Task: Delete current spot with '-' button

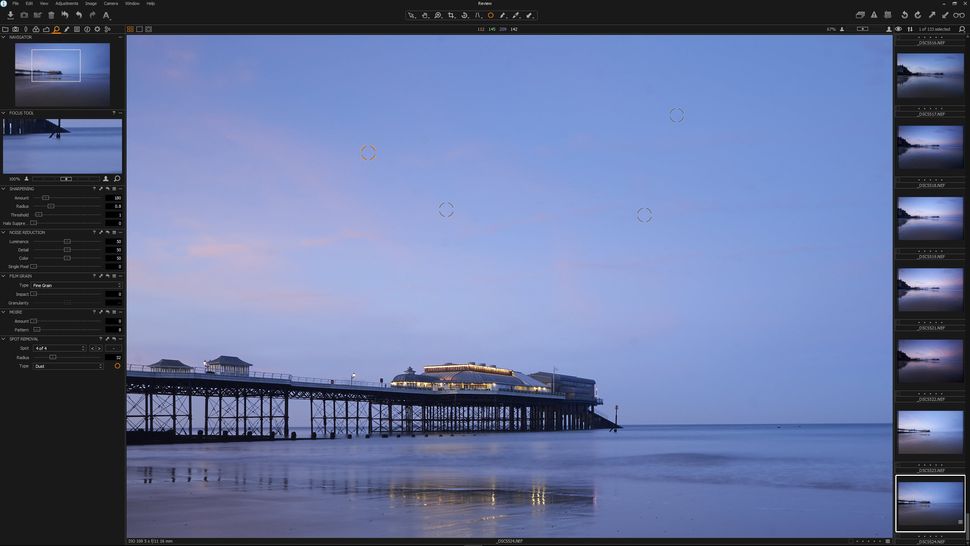Action: coord(114,348)
